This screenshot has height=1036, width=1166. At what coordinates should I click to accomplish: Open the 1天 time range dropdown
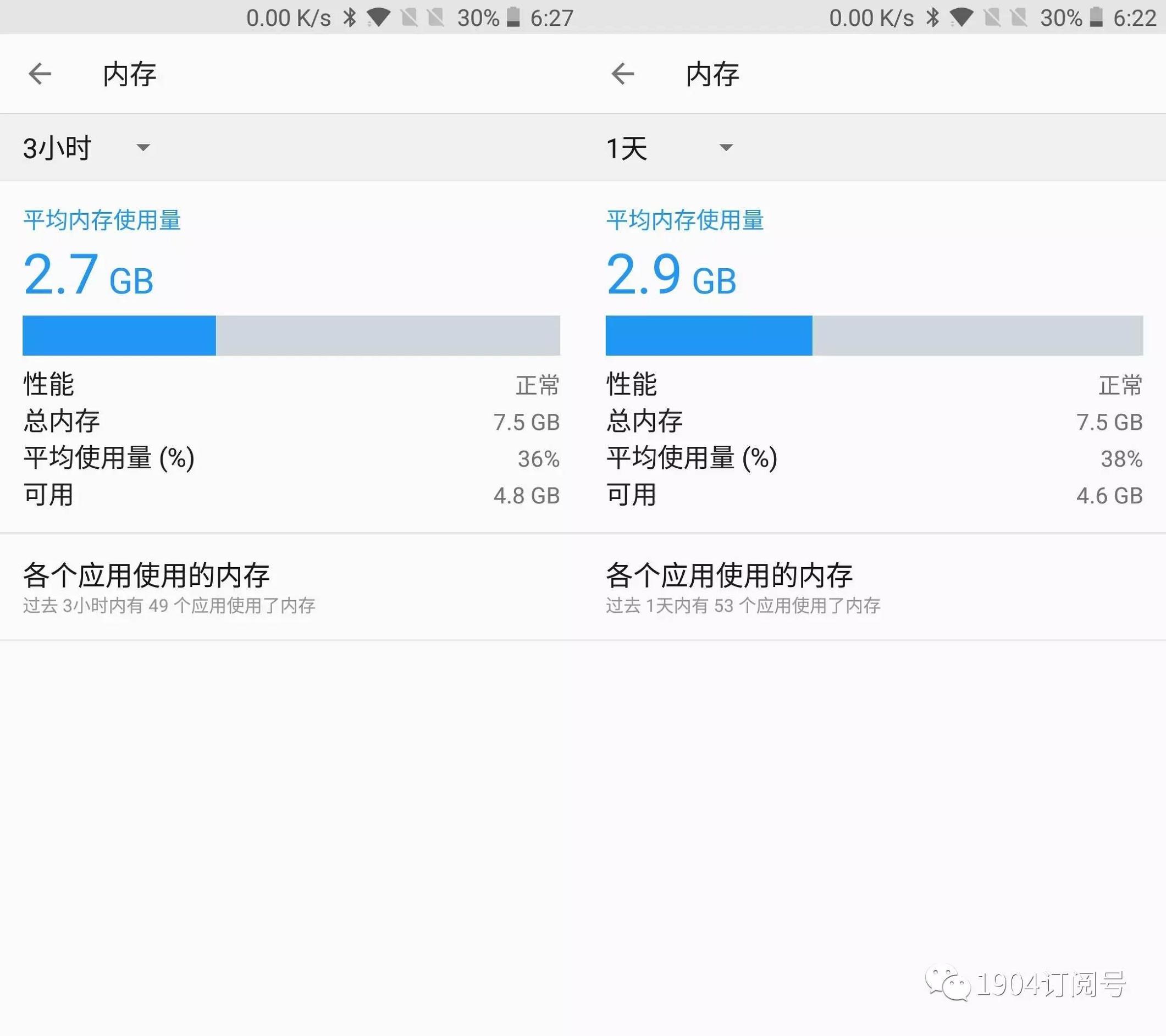click(x=667, y=147)
